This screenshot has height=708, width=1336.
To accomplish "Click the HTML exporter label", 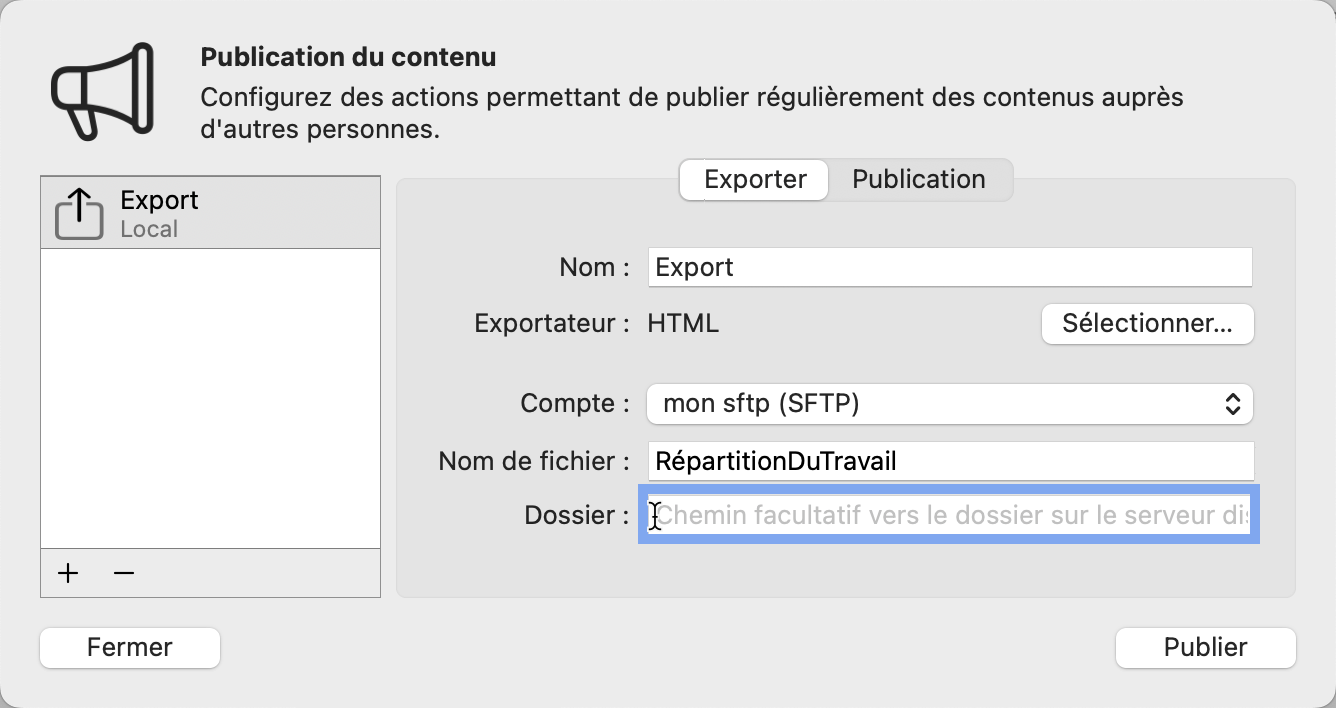I will click(682, 323).
